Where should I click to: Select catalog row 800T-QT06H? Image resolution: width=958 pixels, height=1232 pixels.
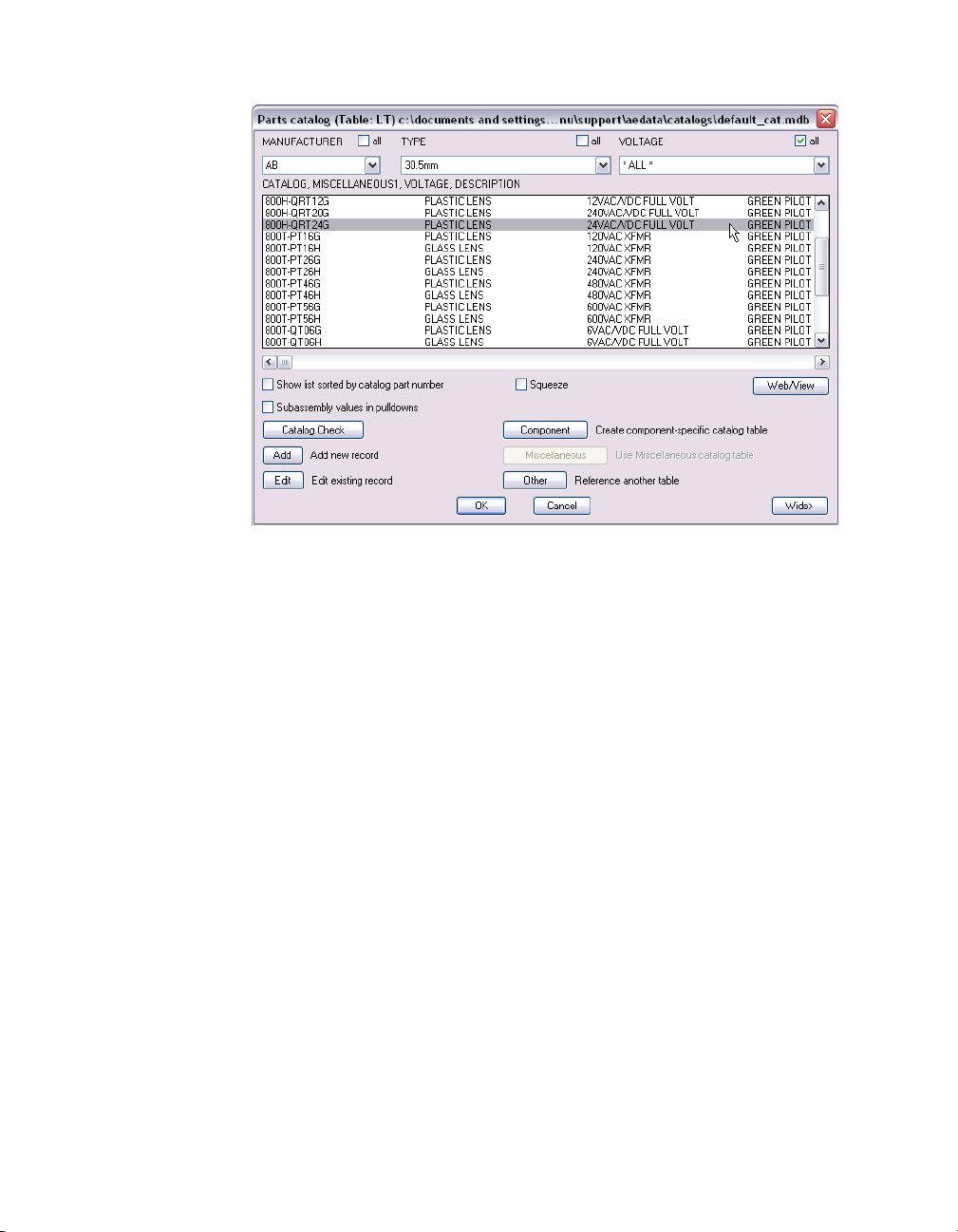(538, 342)
